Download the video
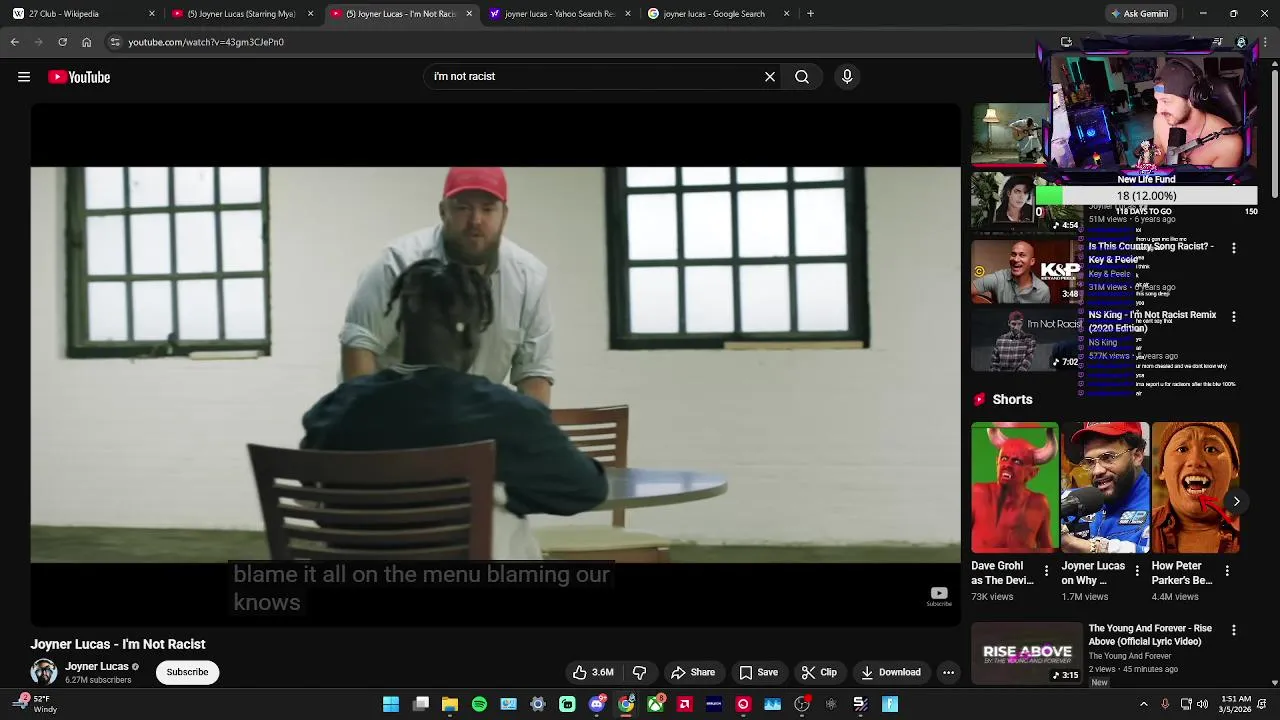 point(891,672)
